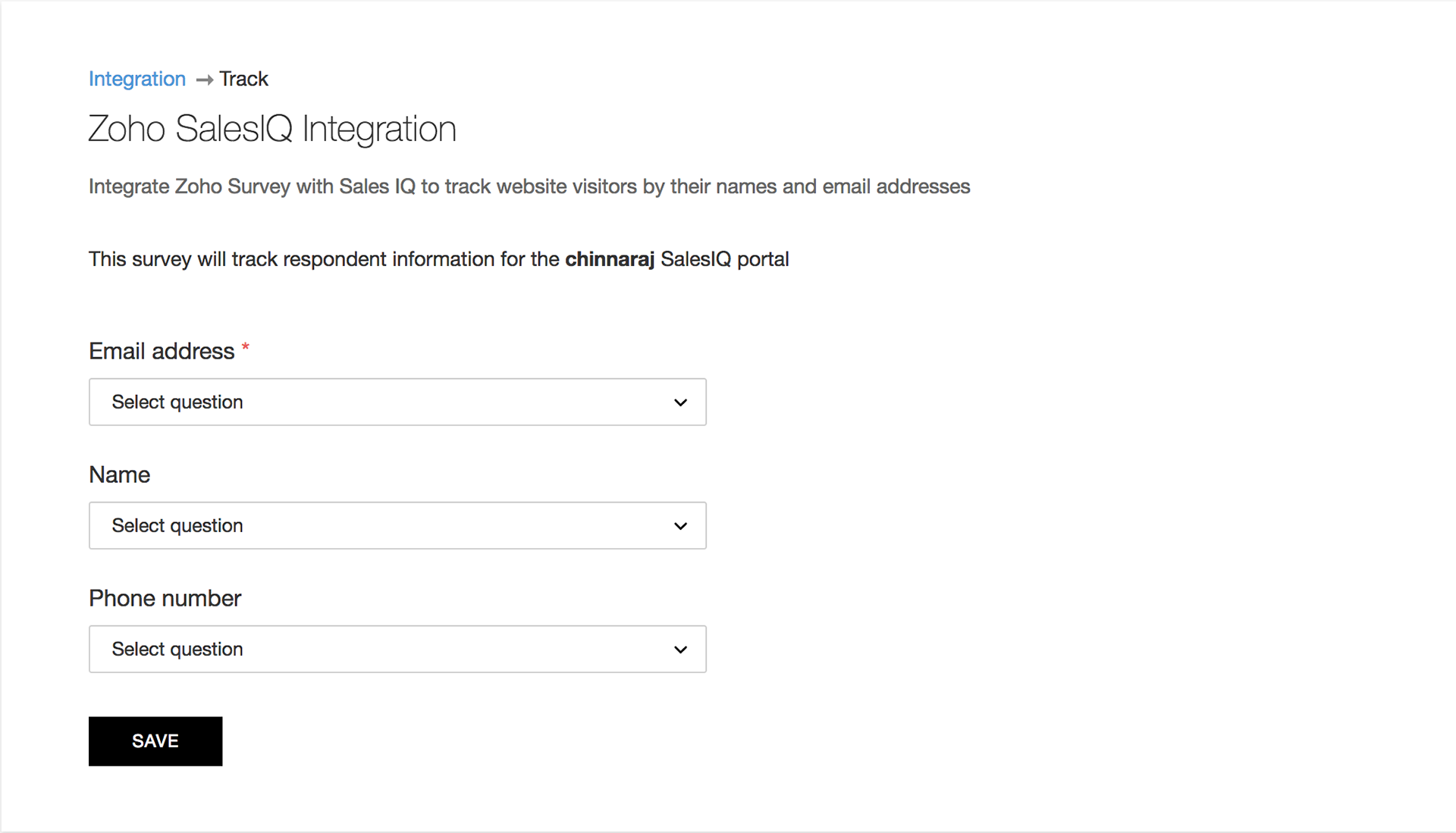Image resolution: width=1456 pixels, height=833 pixels.
Task: Click the red required asterisk
Action: tap(245, 348)
